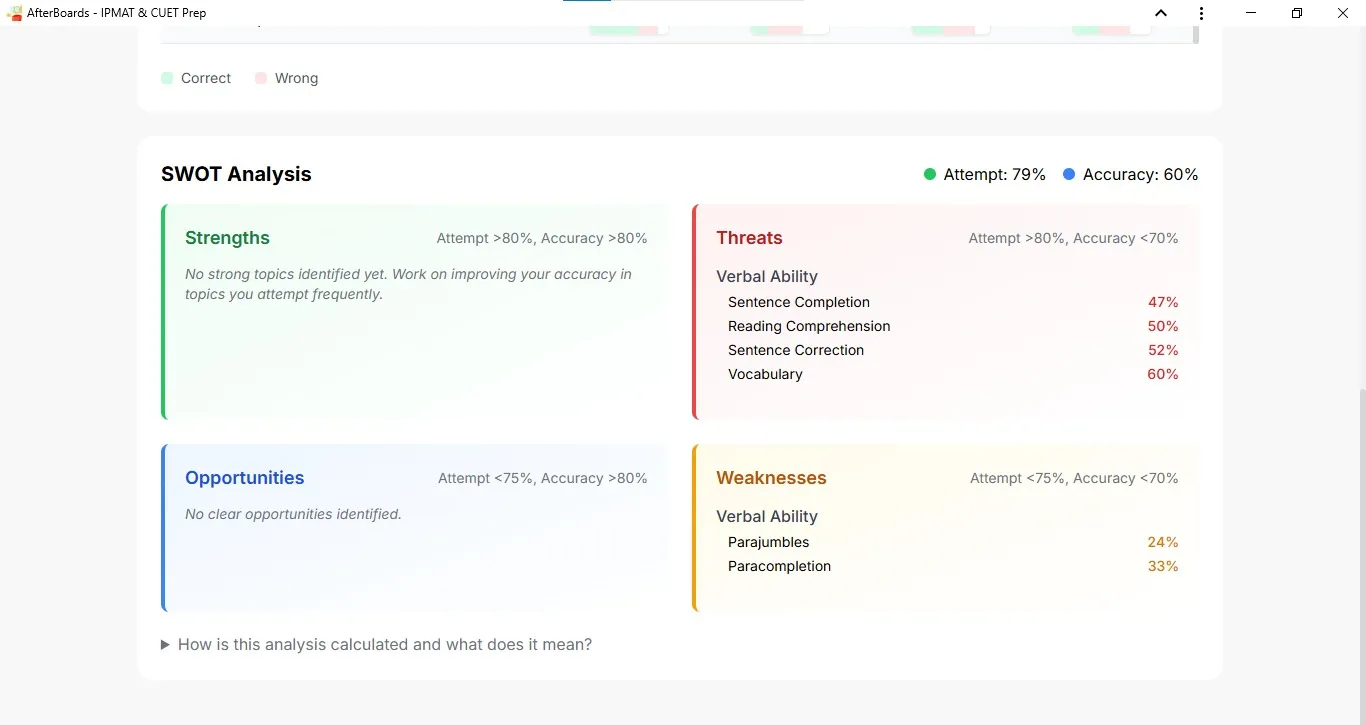Viewport: 1366px width, 725px height.
Task: Click Verbal Ability under Weaknesses
Action: [x=767, y=517]
